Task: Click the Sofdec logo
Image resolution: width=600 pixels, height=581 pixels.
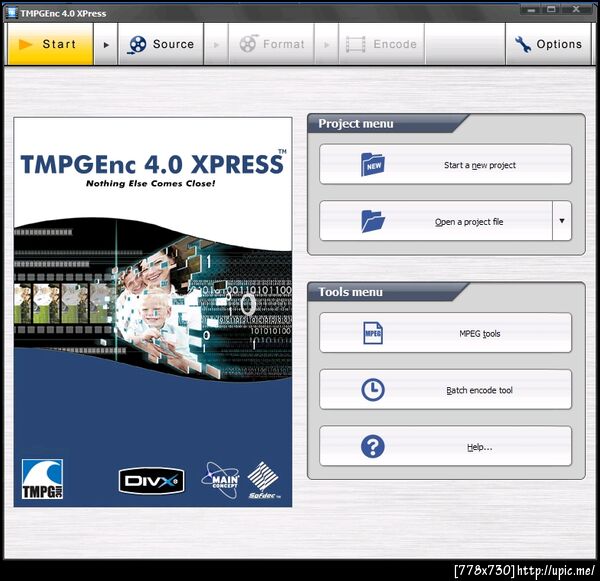Action: coord(264,480)
